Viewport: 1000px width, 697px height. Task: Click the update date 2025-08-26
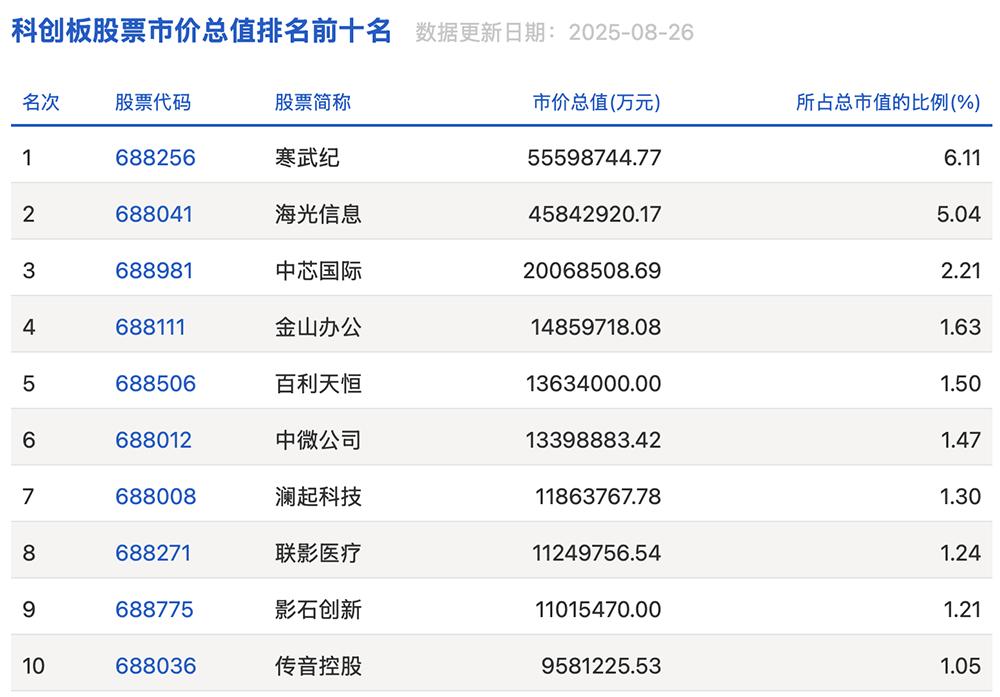tap(631, 33)
